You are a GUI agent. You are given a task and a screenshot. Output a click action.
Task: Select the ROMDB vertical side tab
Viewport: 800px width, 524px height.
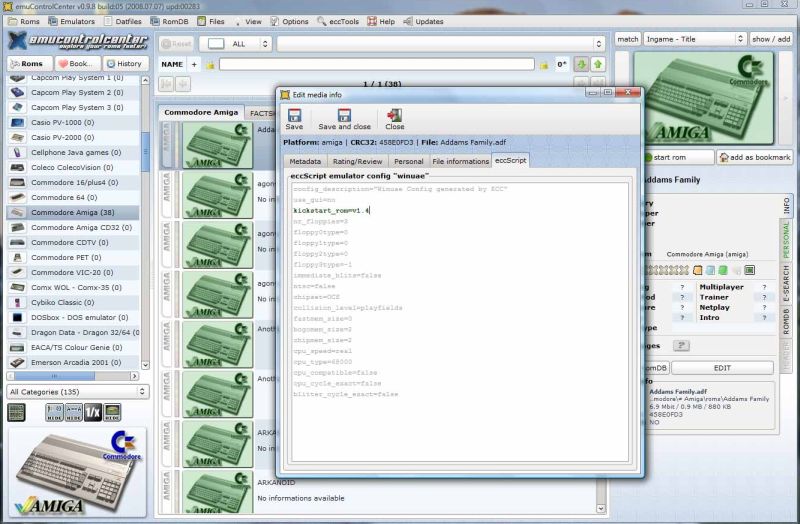click(x=786, y=321)
